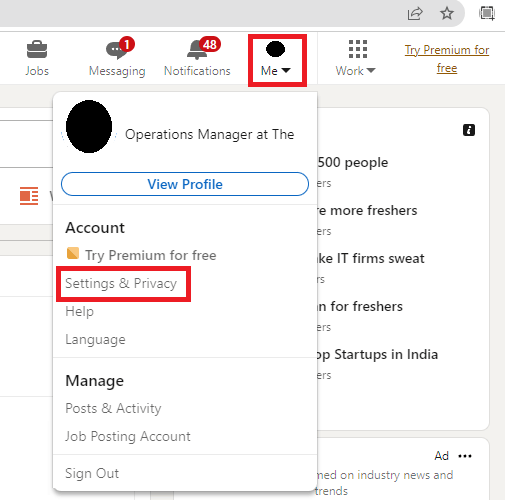505x500 pixels.
Task: Bookmark page with the star icon
Action: 447,13
